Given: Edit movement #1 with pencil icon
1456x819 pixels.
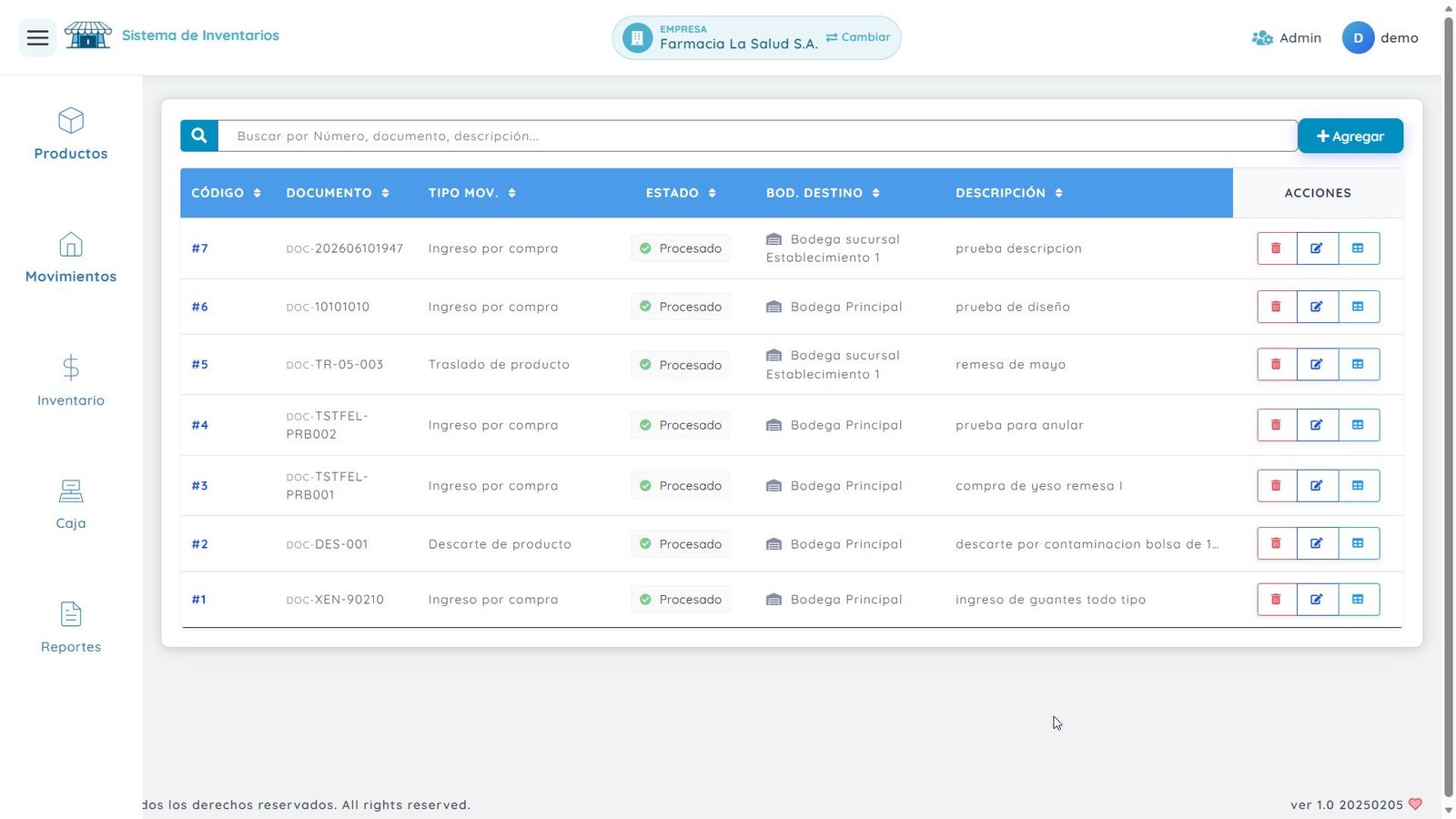Looking at the screenshot, I should [1317, 600].
